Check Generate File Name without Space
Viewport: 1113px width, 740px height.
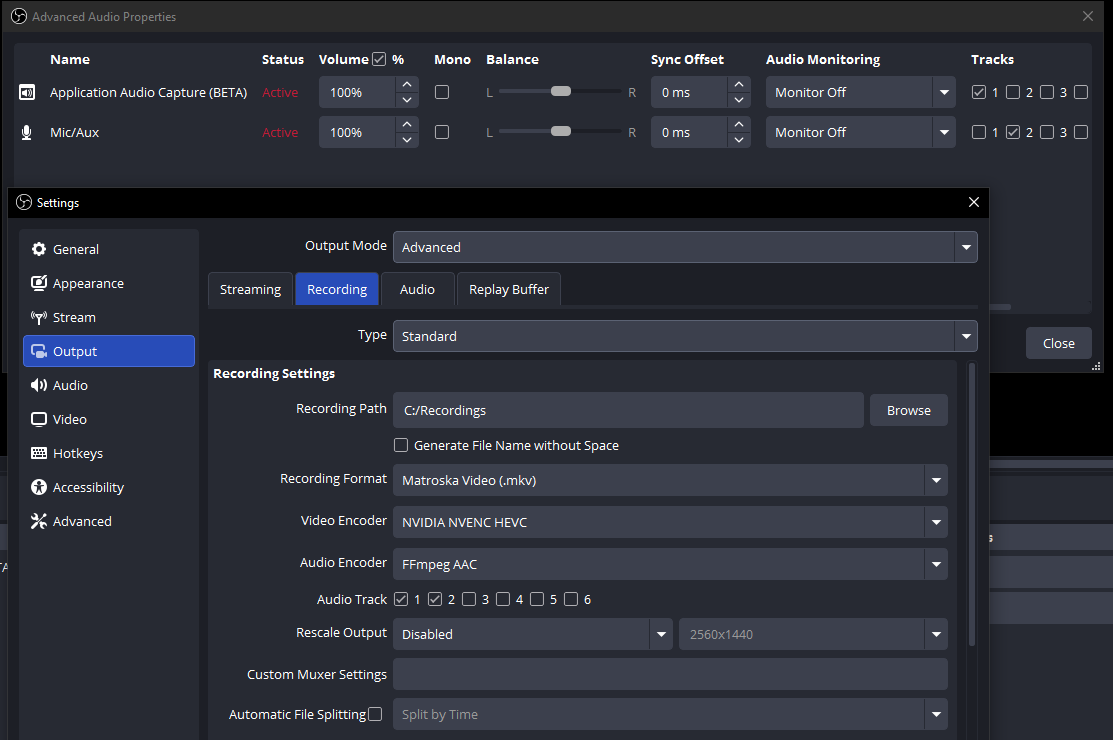click(401, 445)
